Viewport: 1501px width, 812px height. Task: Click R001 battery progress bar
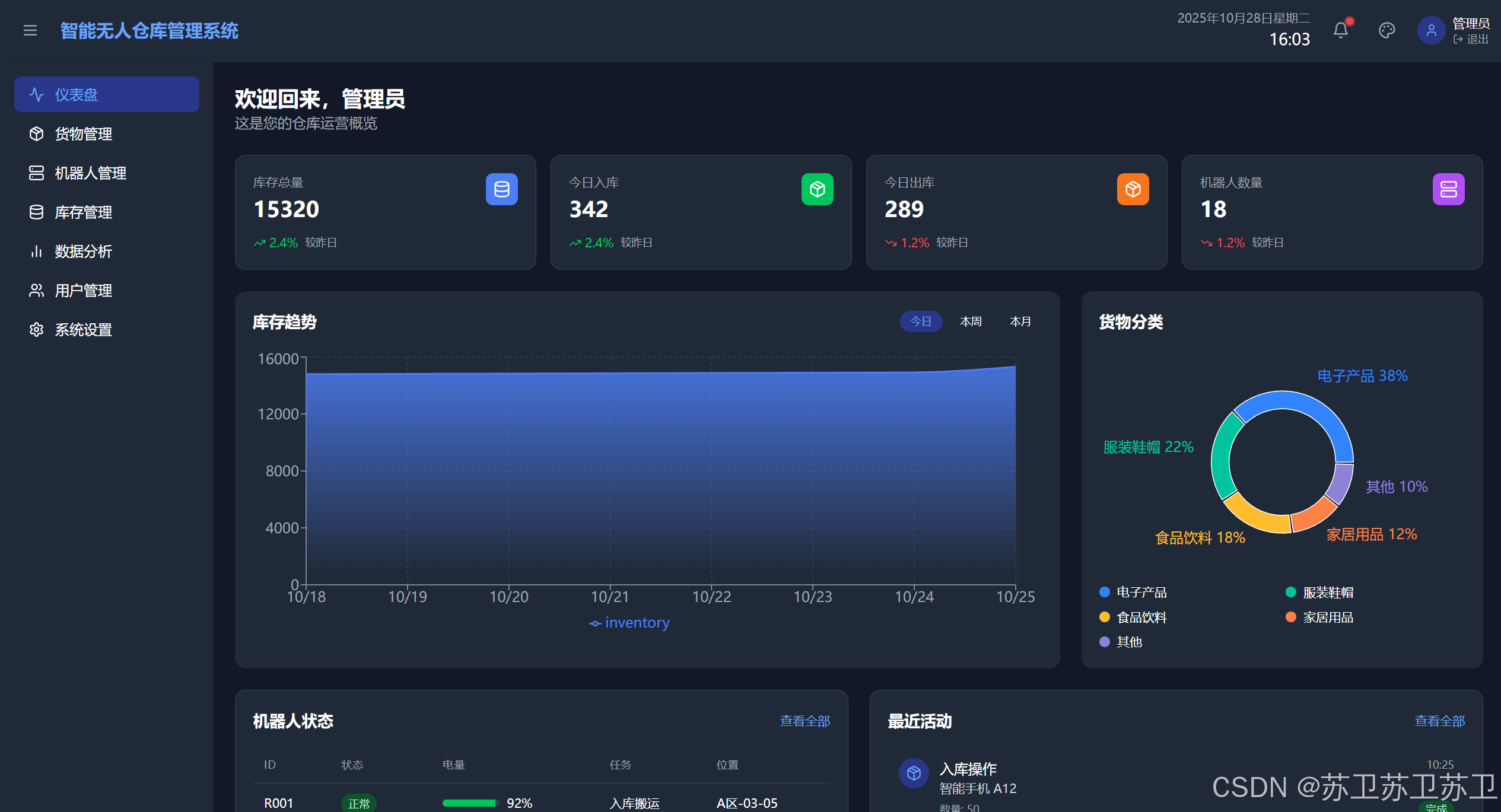(470, 803)
